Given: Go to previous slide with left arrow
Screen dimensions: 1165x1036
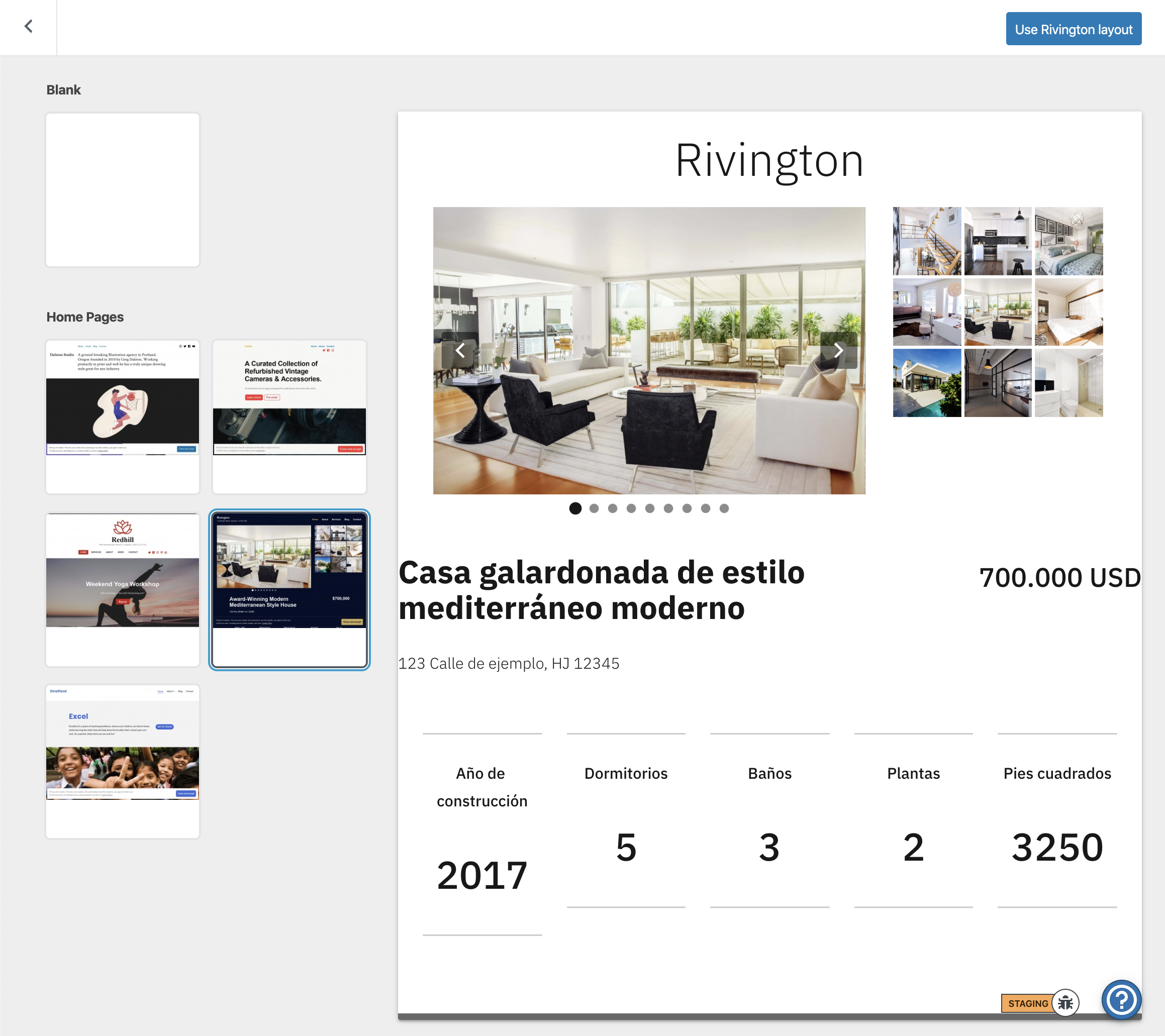Looking at the screenshot, I should coord(460,351).
